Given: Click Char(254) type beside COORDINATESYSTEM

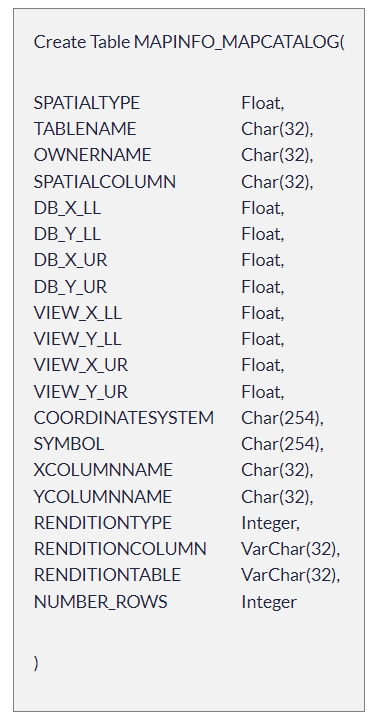Looking at the screenshot, I should coord(282,418).
